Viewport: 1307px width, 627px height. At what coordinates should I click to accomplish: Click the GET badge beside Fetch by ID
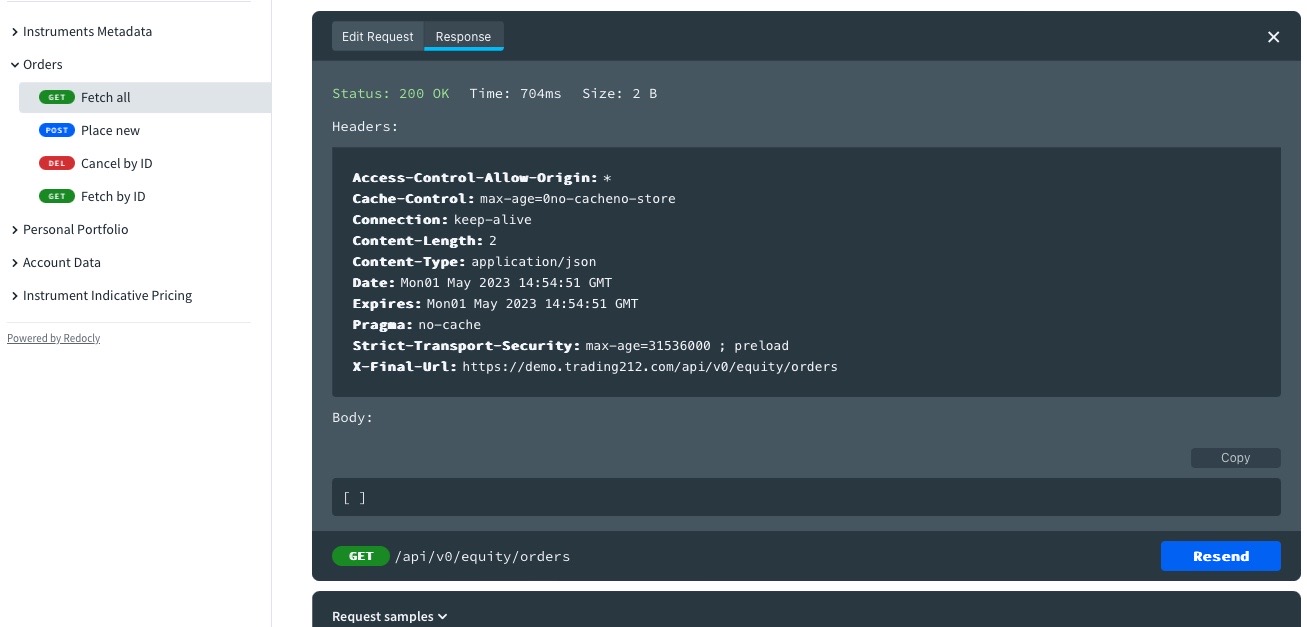click(57, 196)
